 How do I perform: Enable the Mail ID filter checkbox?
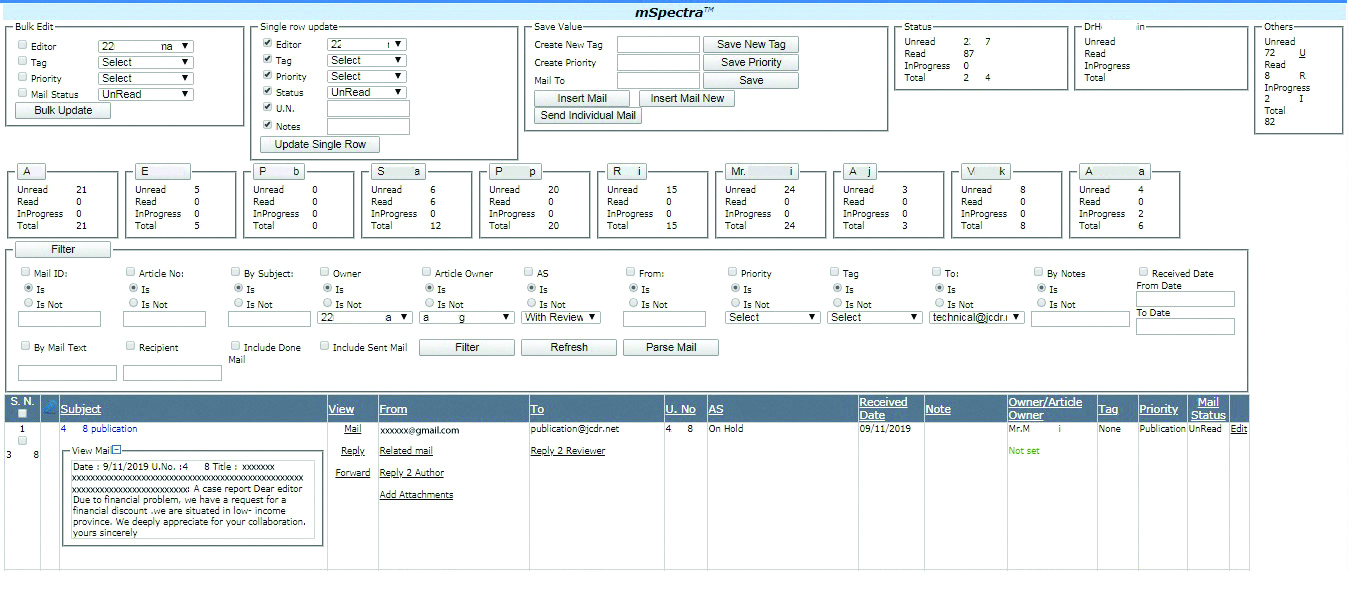26,272
